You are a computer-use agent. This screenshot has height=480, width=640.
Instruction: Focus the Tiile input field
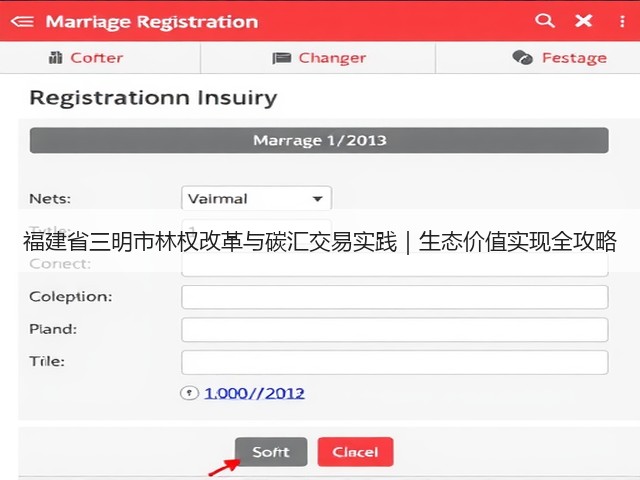pos(395,362)
